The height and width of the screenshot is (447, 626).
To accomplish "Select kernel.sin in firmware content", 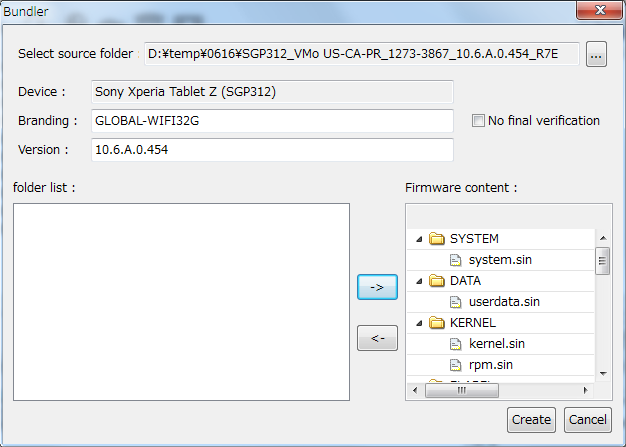I will [x=497, y=344].
